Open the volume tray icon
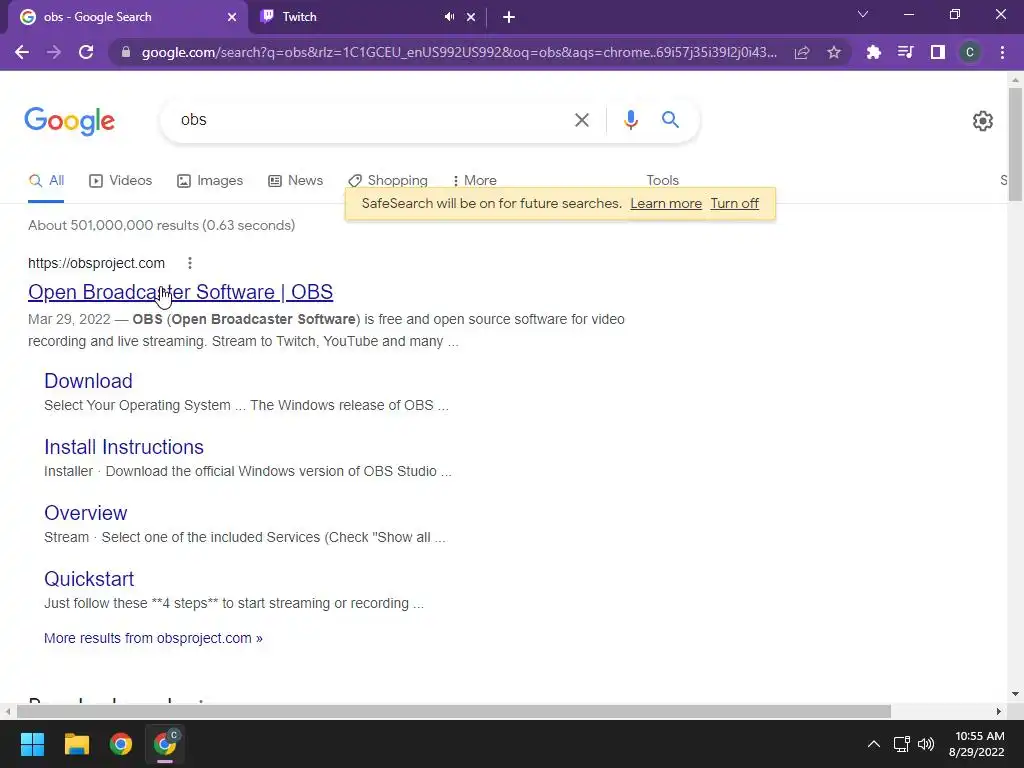The height and width of the screenshot is (768, 1024). click(x=926, y=744)
